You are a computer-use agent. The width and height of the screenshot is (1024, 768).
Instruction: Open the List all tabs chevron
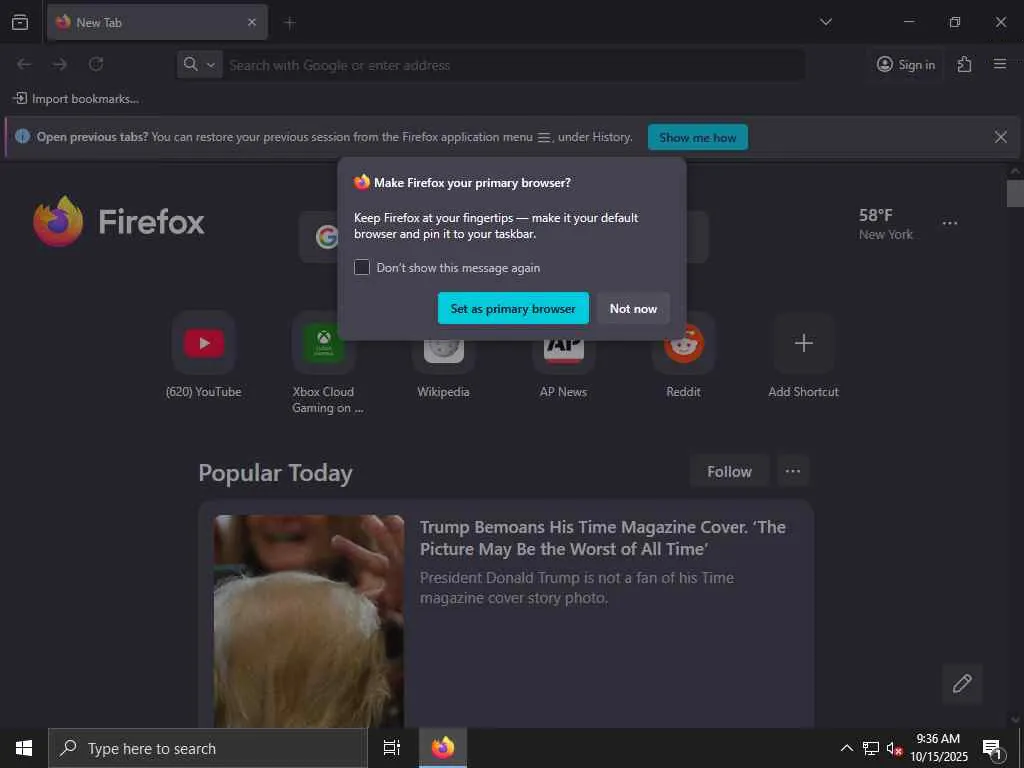point(826,22)
